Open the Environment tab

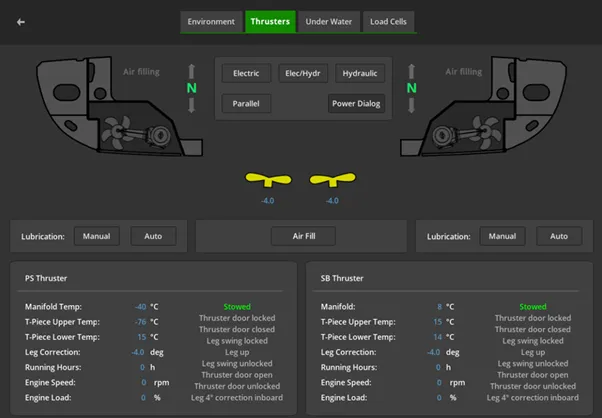[x=211, y=21]
